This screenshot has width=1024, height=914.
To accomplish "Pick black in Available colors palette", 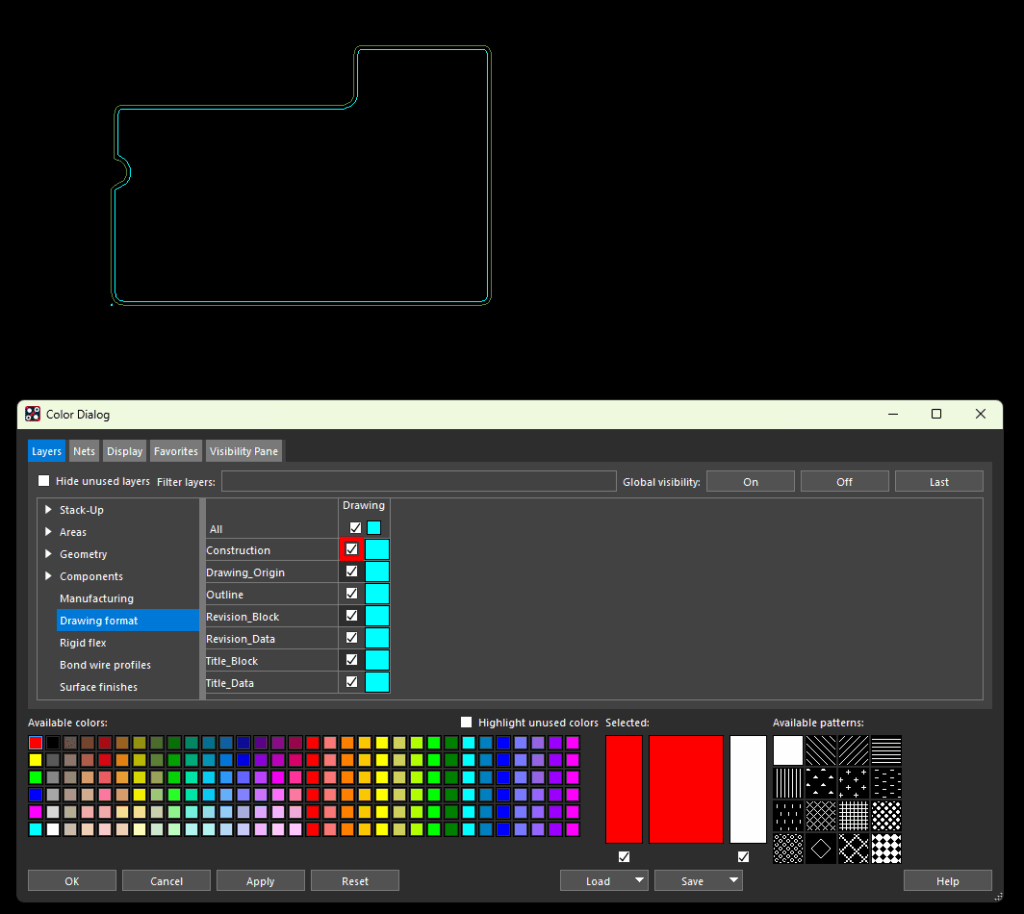I will coord(53,742).
